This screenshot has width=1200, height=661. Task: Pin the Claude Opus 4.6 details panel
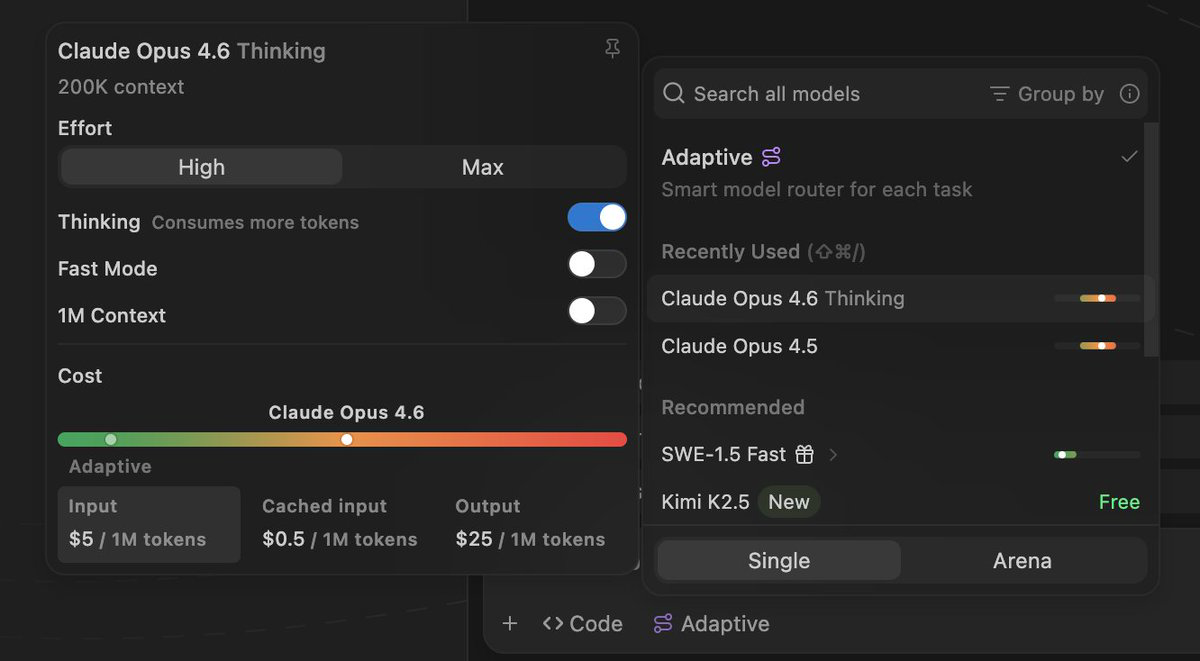[x=613, y=49]
